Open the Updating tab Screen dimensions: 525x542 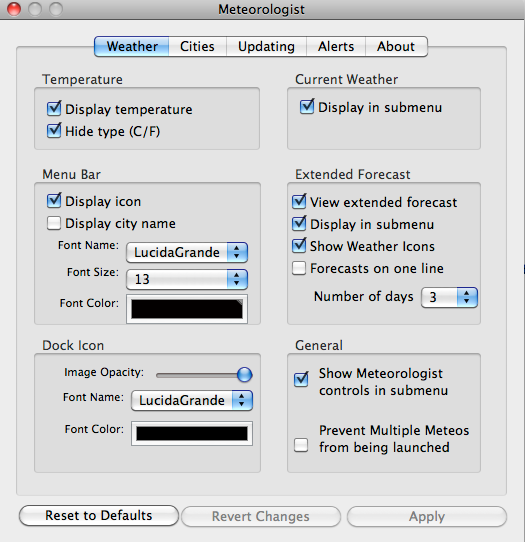pyautogui.click(x=266, y=46)
